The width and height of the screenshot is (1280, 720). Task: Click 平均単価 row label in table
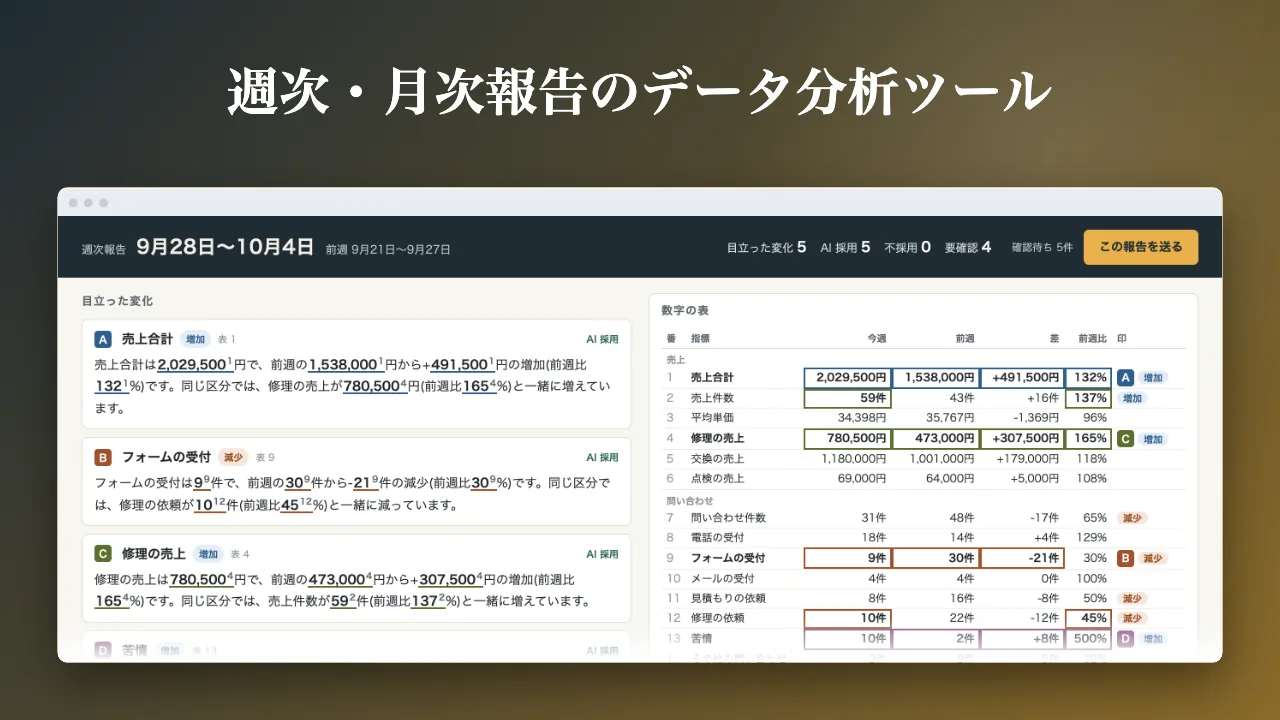(x=710, y=418)
